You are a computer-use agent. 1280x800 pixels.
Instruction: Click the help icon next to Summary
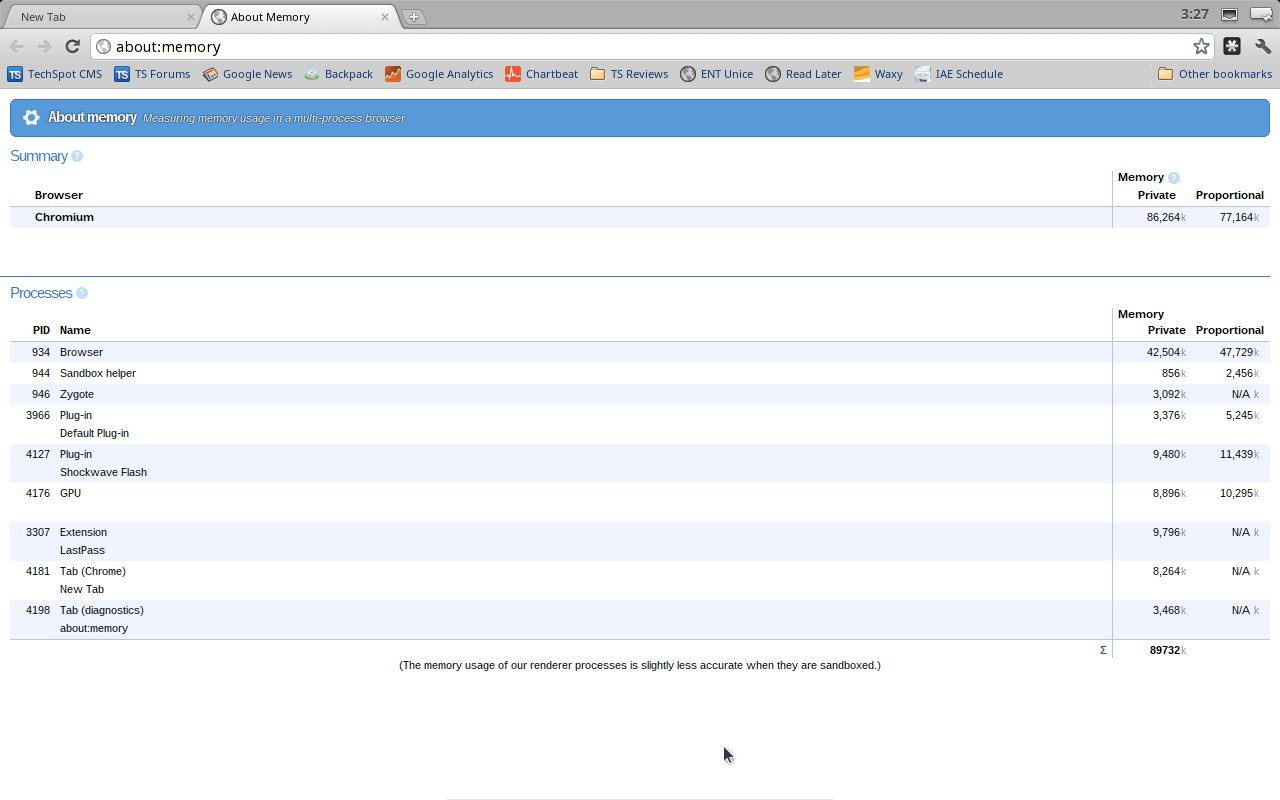point(77,156)
